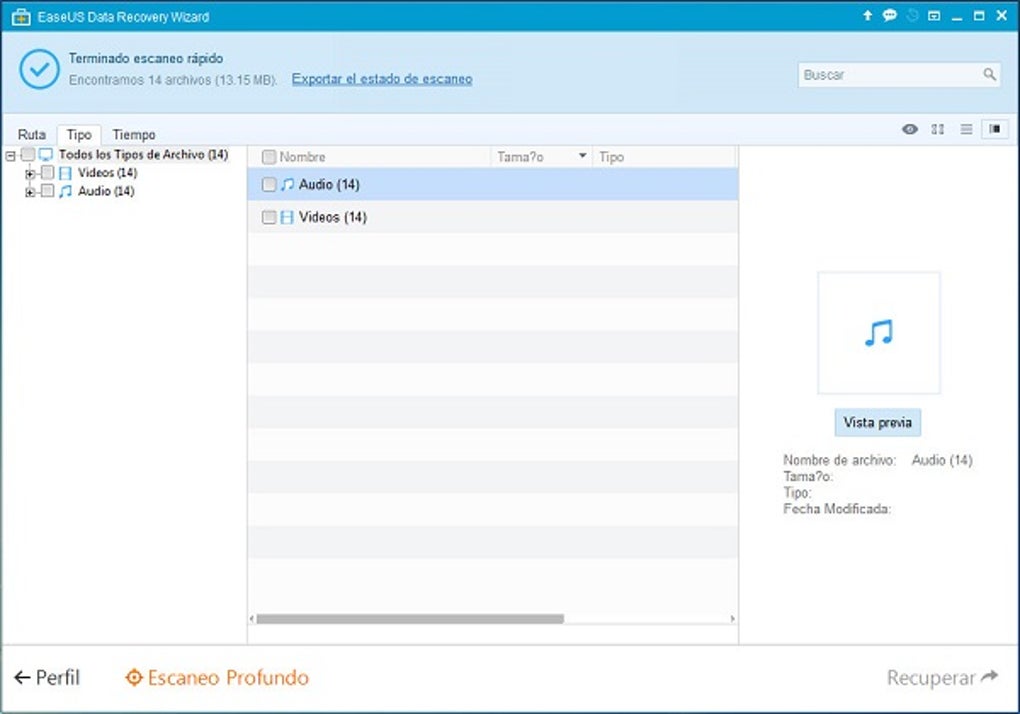Screen dimensions: 1020x714
Task: Switch to thumbnail grid view
Action: [x=937, y=129]
